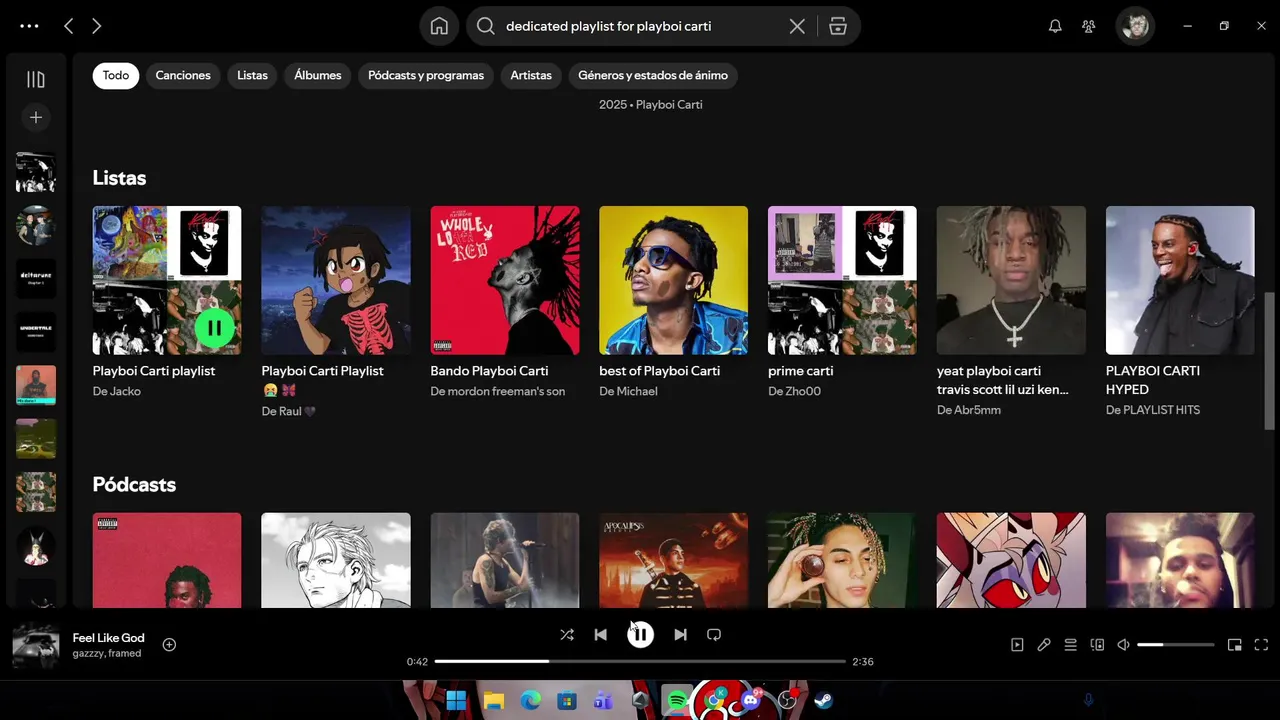Open the play queue
The width and height of the screenshot is (1280, 720).
coord(1070,645)
